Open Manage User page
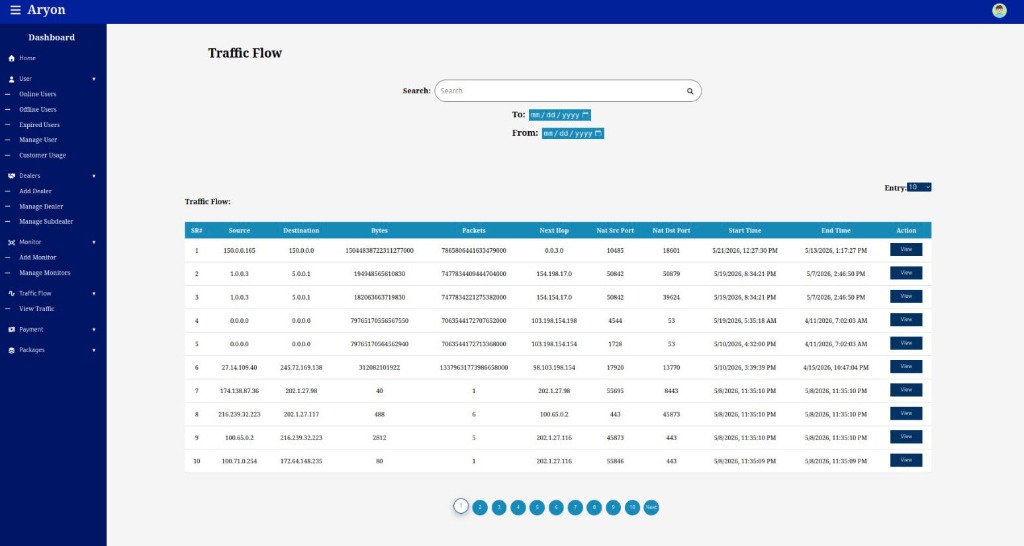1024x546 pixels. [38, 140]
